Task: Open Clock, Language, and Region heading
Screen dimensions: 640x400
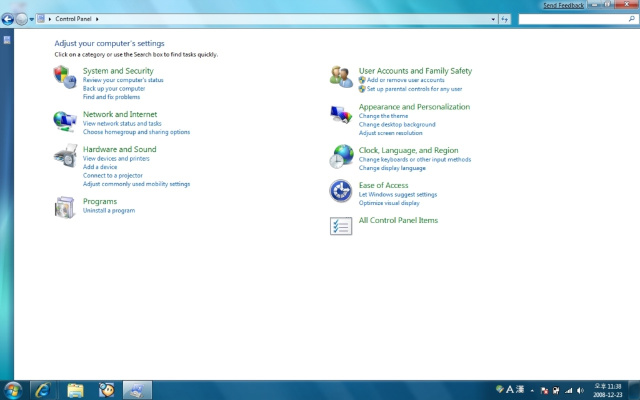Action: coord(409,150)
